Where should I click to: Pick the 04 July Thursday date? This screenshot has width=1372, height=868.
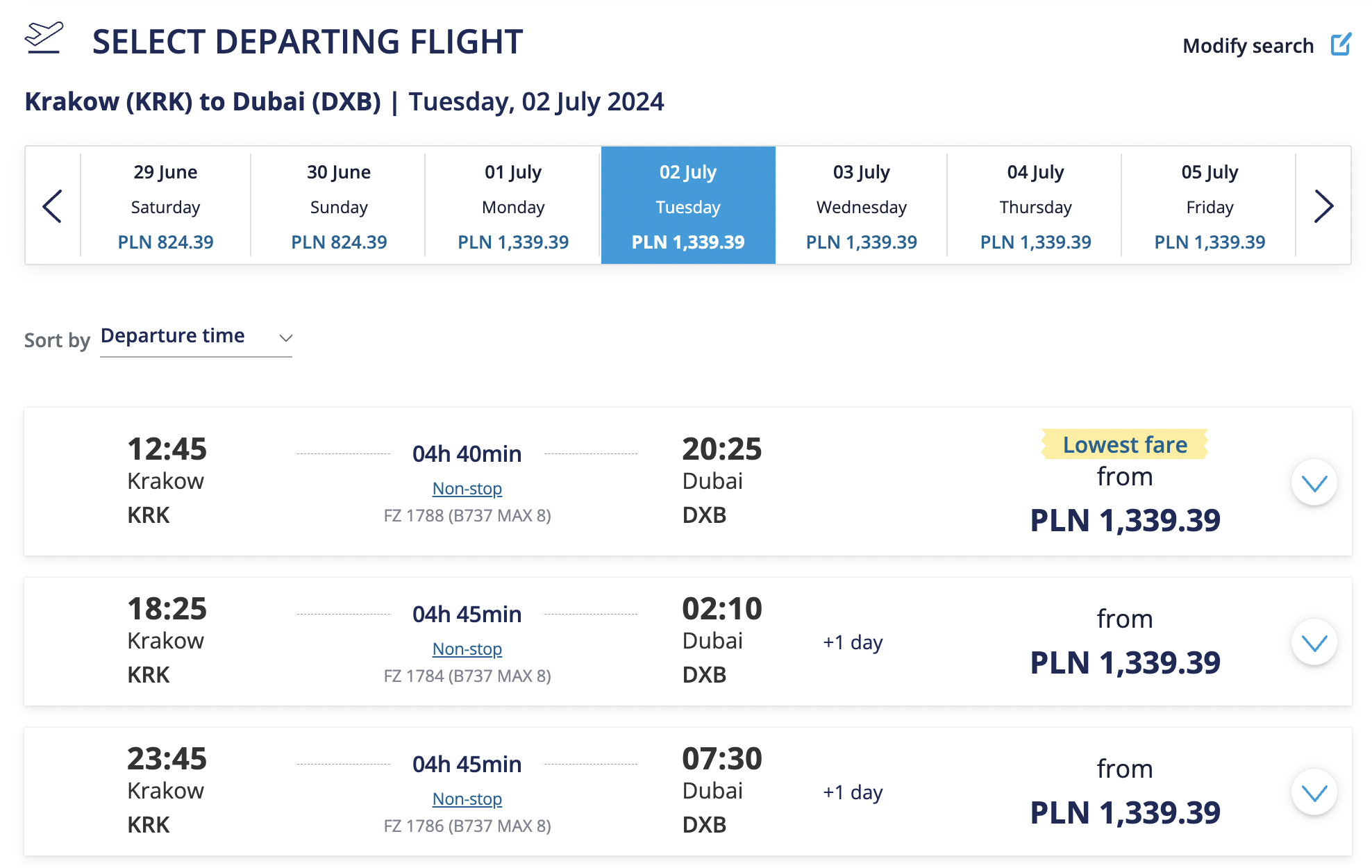click(x=1035, y=206)
